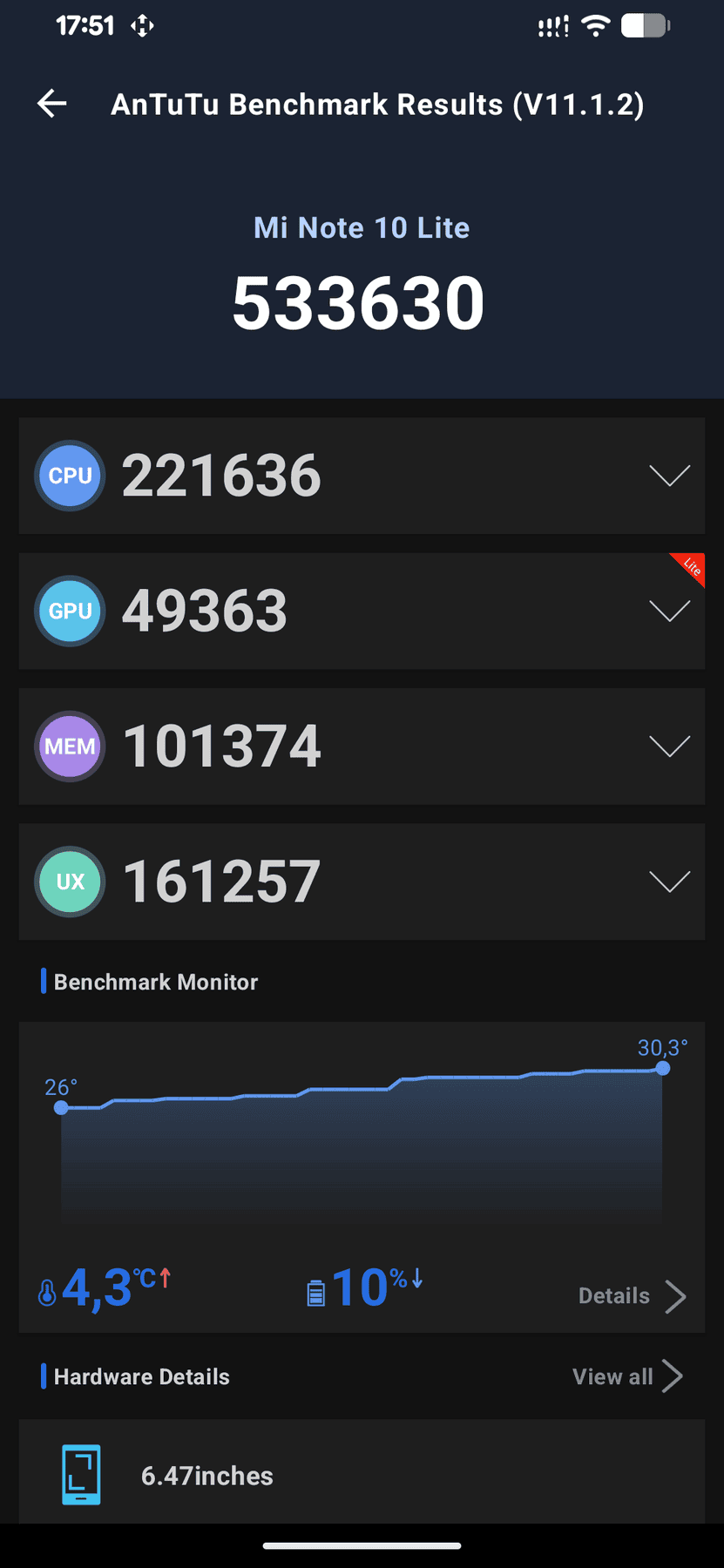The width and height of the screenshot is (724, 1568).
Task: Tap the 6.47inches screen size entry
Action: 207,1476
